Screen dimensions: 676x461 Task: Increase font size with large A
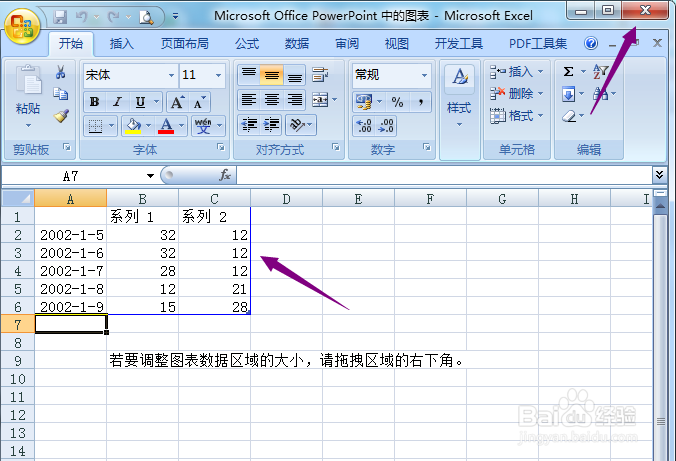click(x=177, y=102)
